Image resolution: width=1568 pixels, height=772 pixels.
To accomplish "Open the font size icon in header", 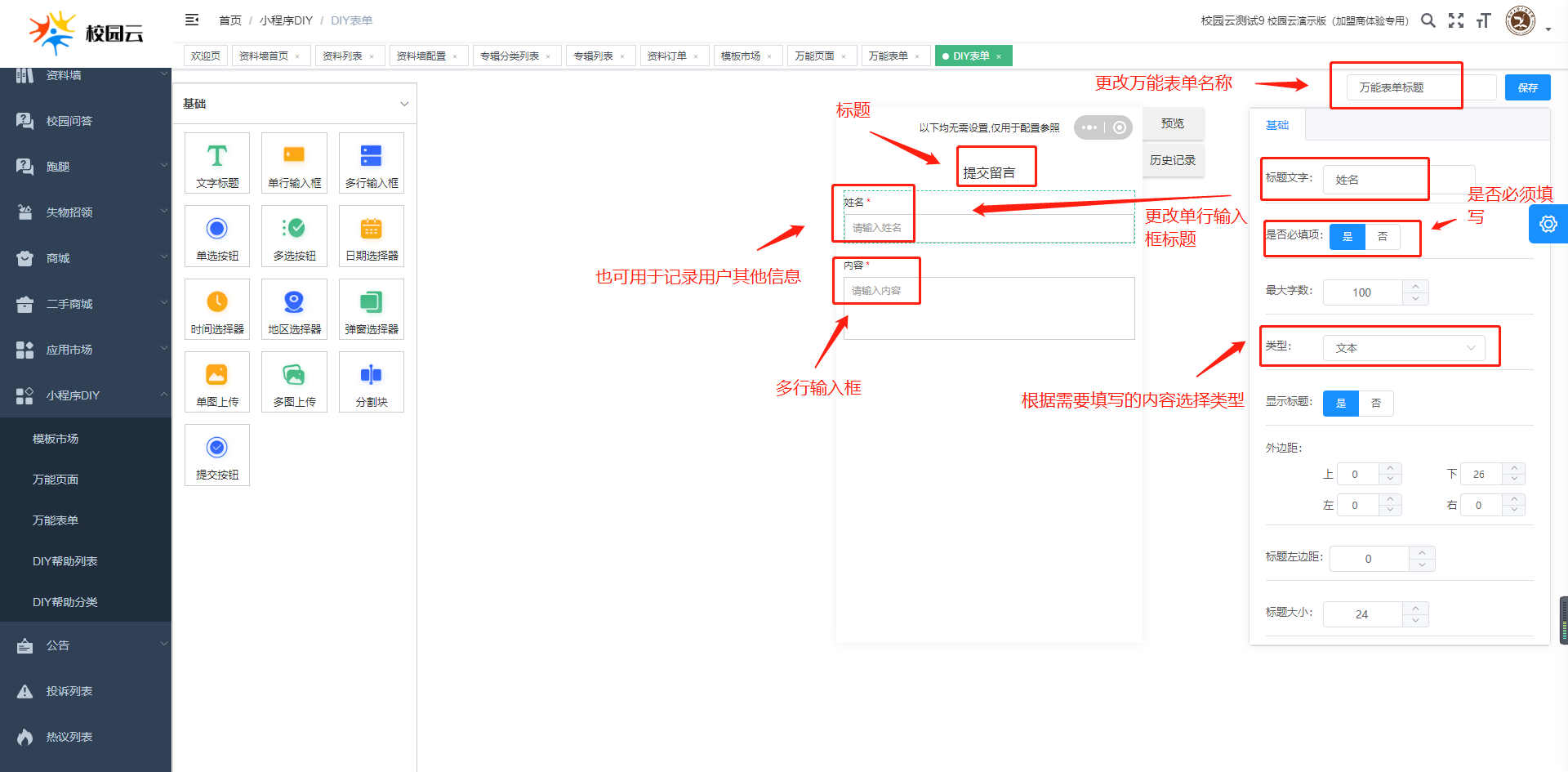I will pos(1484,20).
